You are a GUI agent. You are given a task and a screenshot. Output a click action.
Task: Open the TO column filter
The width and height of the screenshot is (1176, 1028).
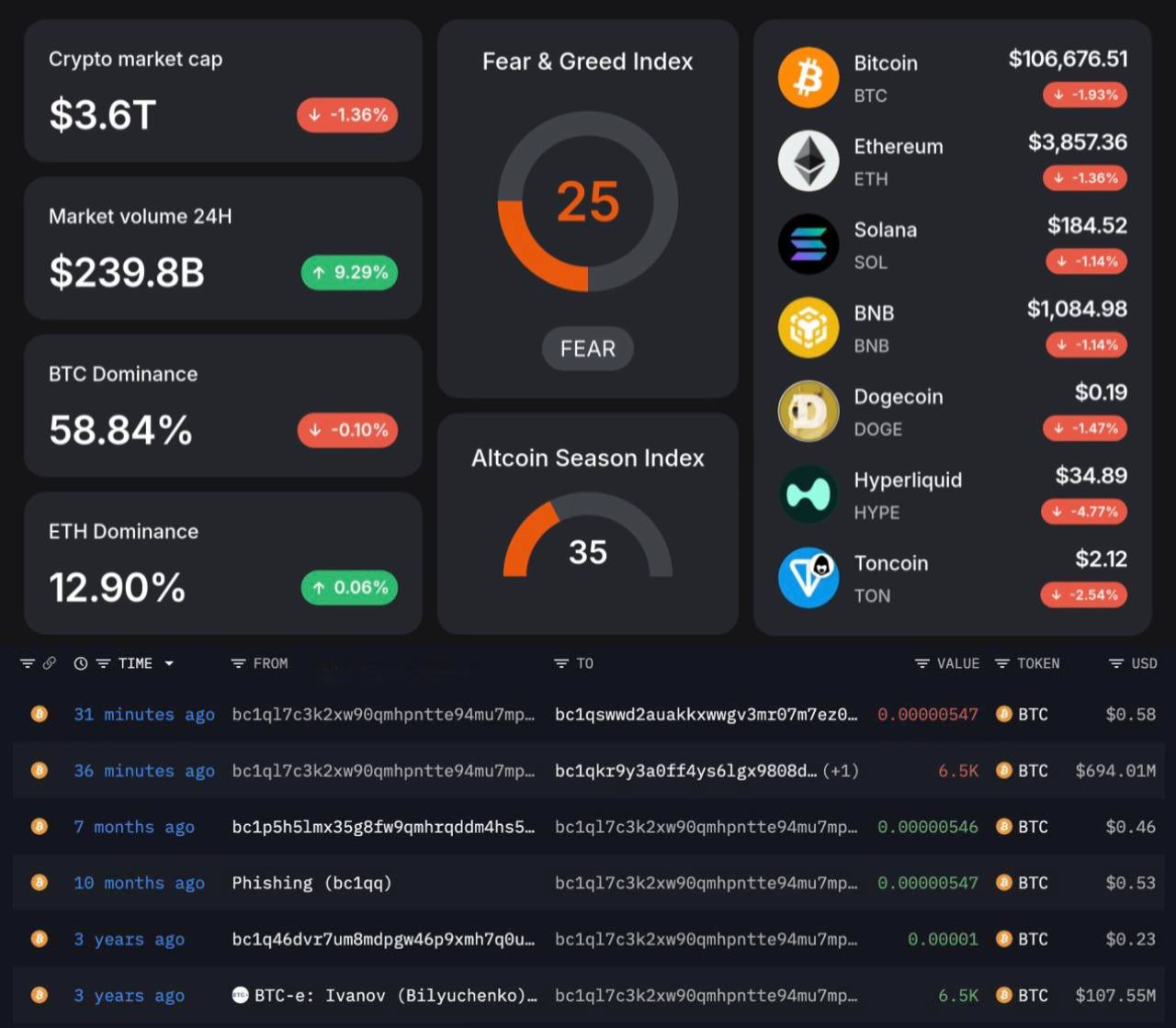pyautogui.click(x=561, y=663)
